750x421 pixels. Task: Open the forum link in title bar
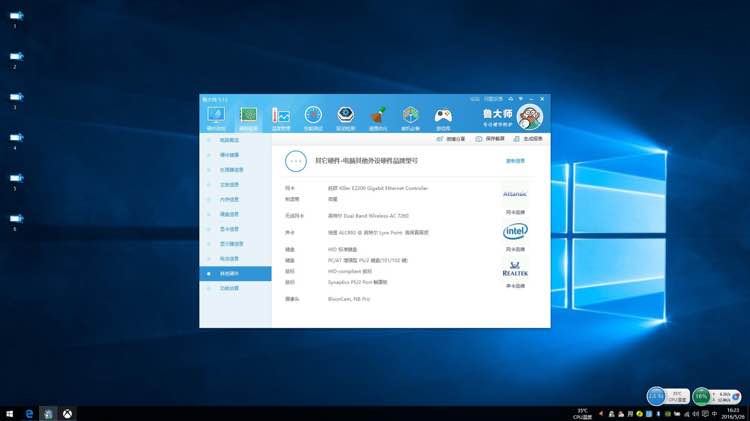[x=474, y=99]
